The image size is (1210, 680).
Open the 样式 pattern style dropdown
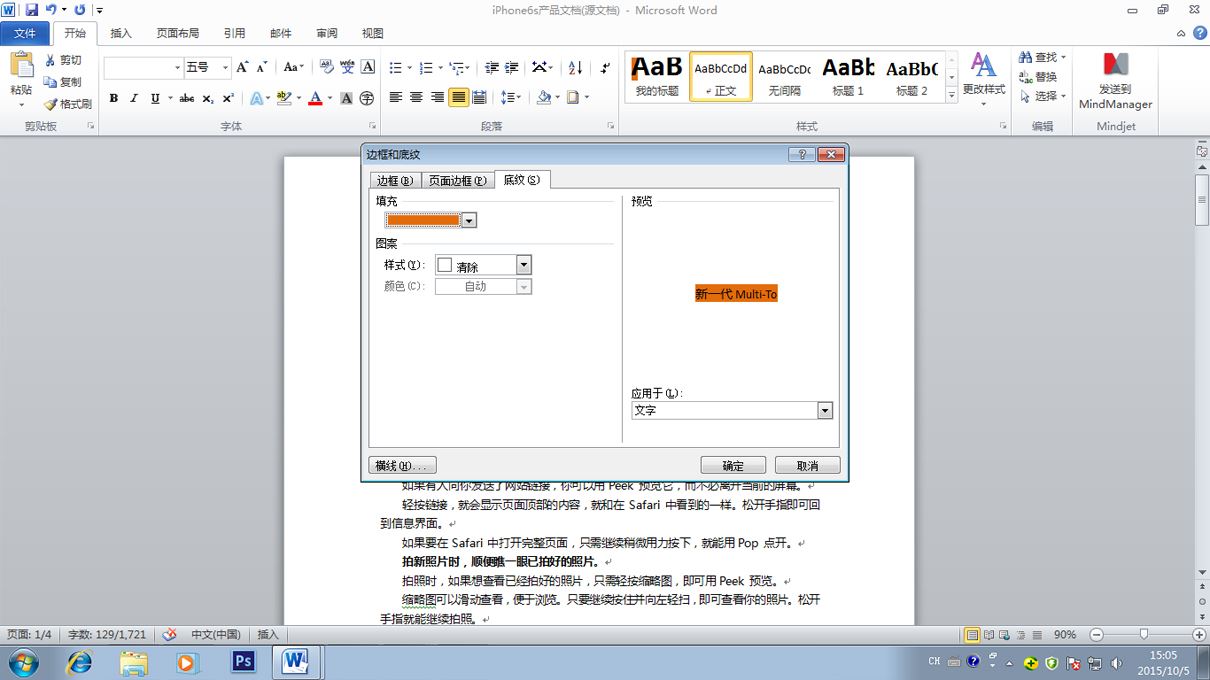pyautogui.click(x=523, y=265)
